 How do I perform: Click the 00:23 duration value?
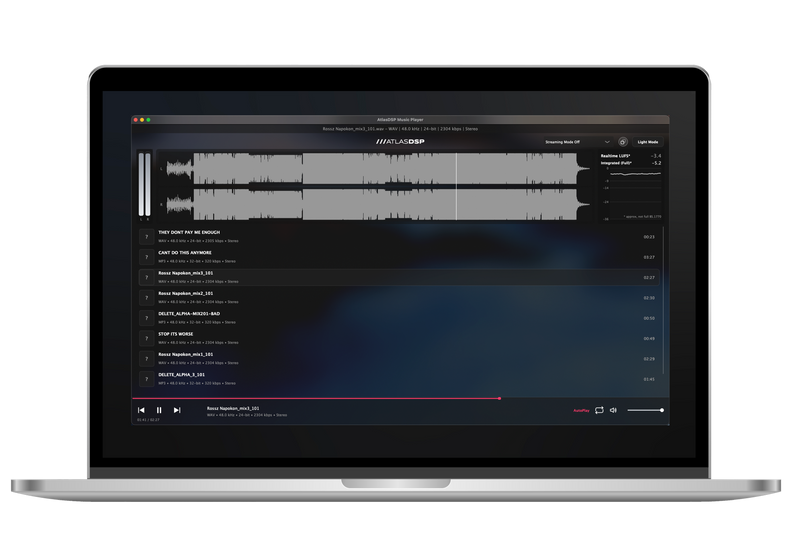click(x=649, y=237)
